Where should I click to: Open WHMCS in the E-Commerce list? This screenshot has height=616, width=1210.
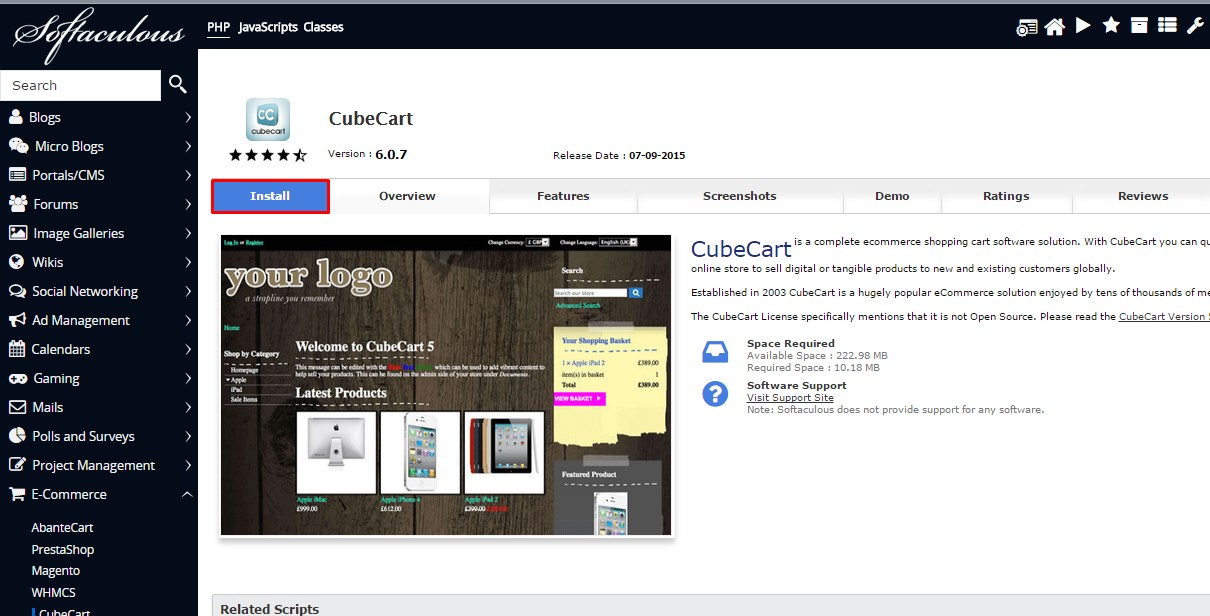(x=53, y=593)
